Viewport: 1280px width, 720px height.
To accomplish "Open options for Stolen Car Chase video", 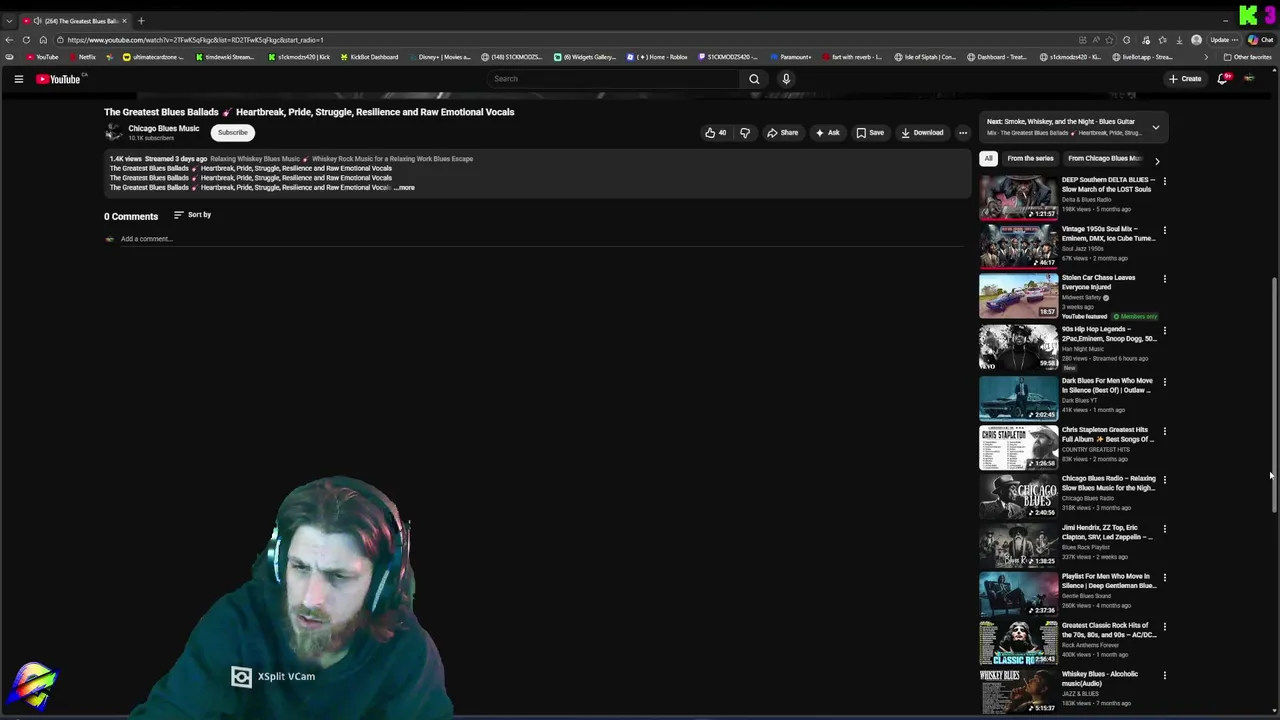I will click(1165, 279).
